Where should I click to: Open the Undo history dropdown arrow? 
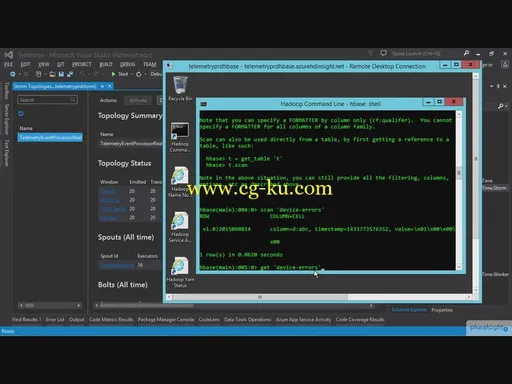pyautogui.click(x=88, y=74)
